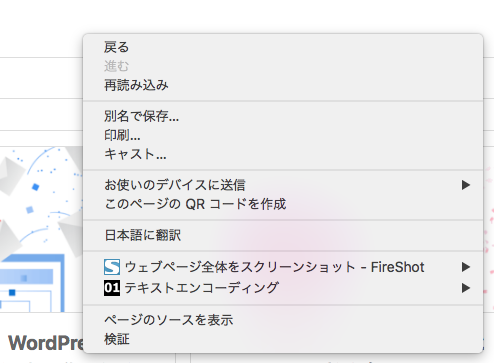This screenshot has width=494, height=363.
Task: Select キャスト... in the context menu
Action: click(x=283, y=154)
